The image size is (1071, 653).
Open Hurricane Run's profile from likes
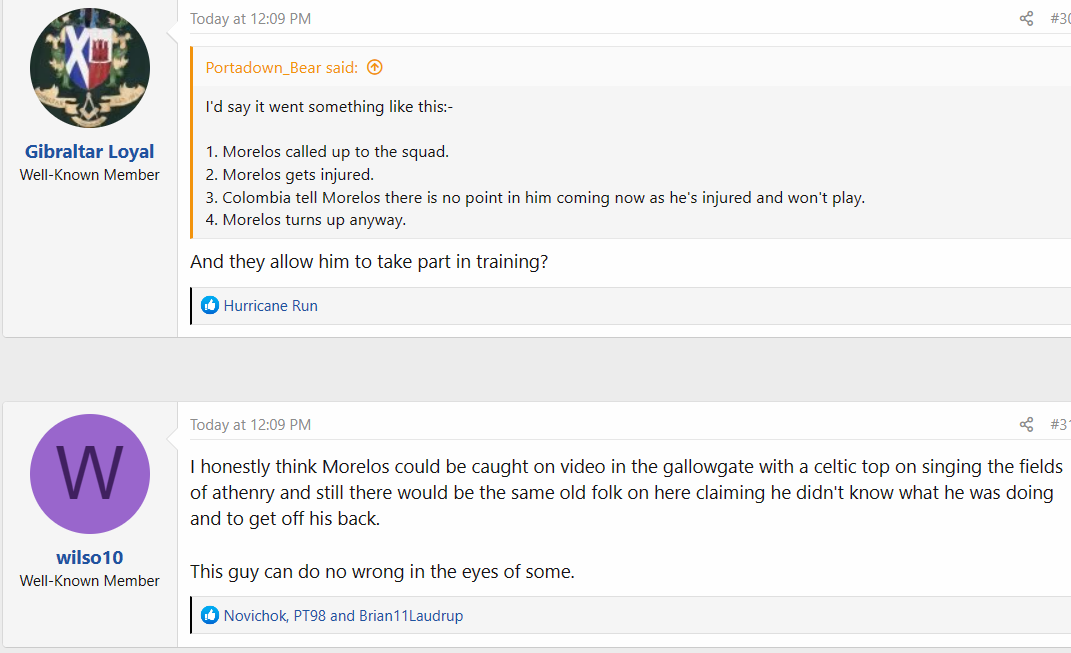click(270, 305)
